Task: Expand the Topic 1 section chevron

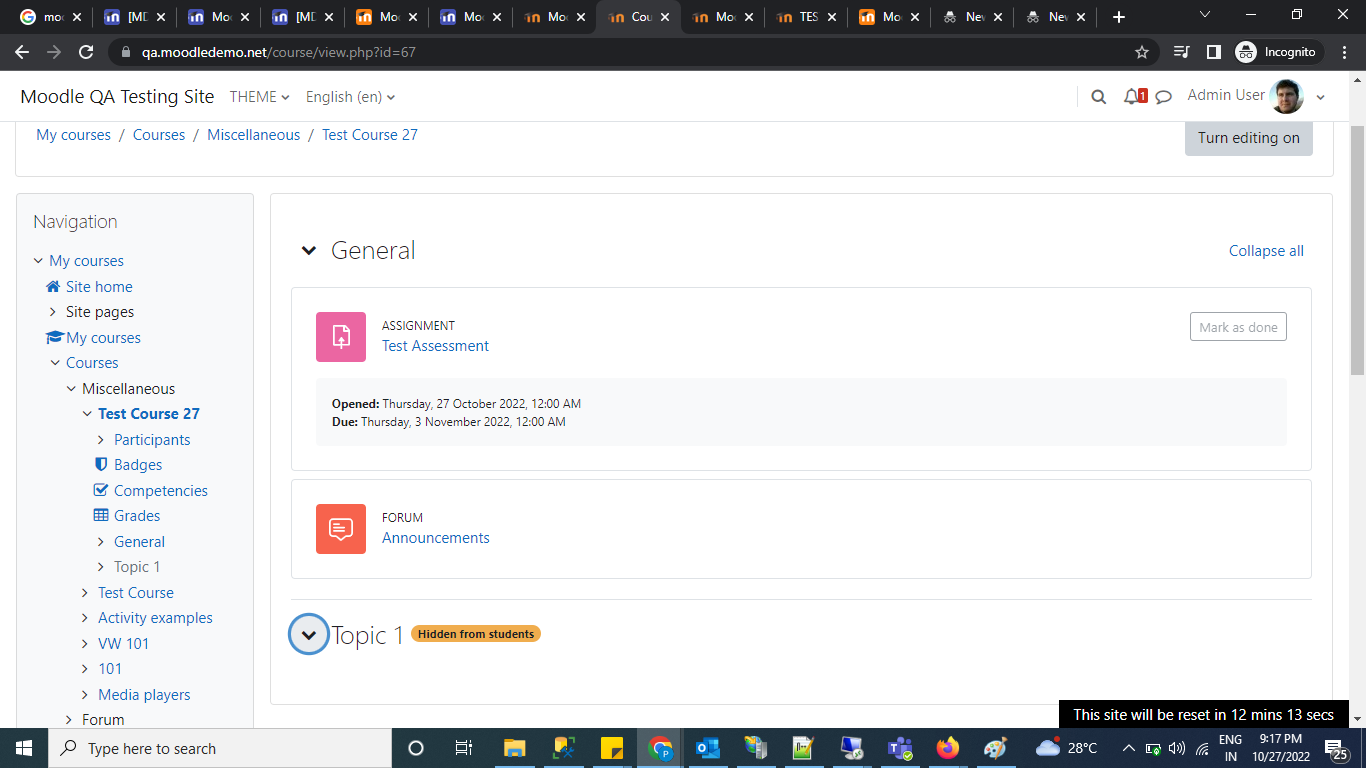Action: [x=309, y=634]
